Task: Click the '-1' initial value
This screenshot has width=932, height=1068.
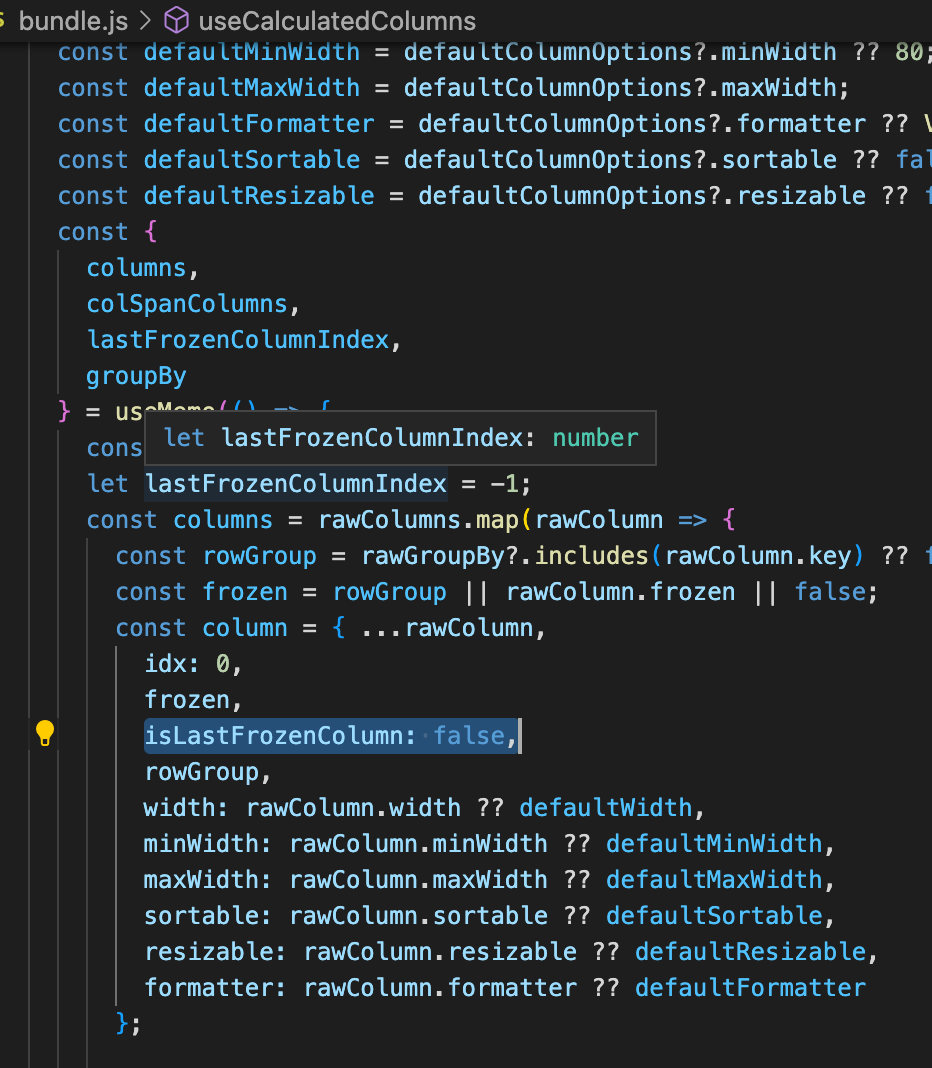Action: click(505, 484)
